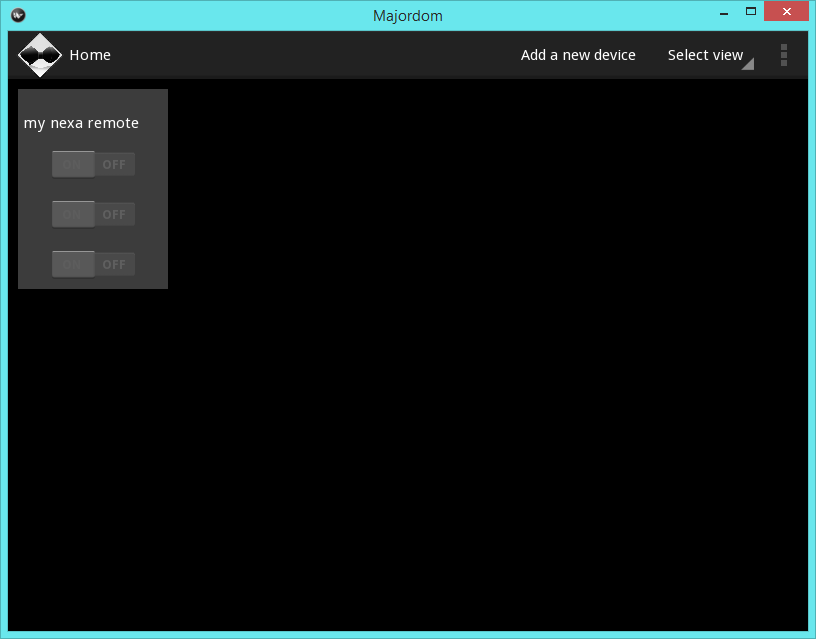Click the my nexa remote title
Image resolution: width=816 pixels, height=639 pixels.
81,123
